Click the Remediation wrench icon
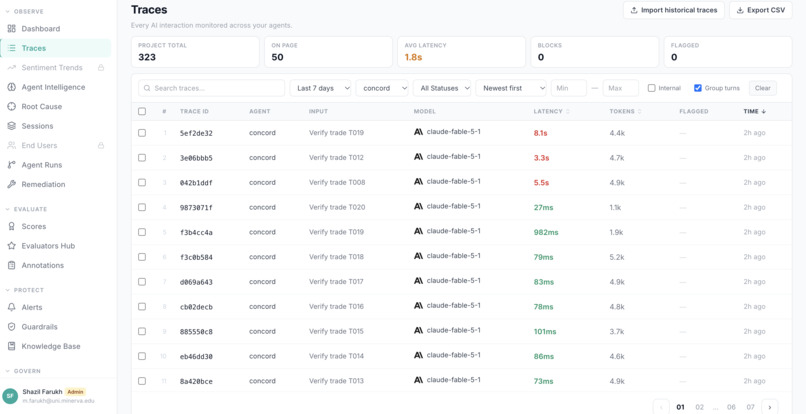 tap(11, 184)
